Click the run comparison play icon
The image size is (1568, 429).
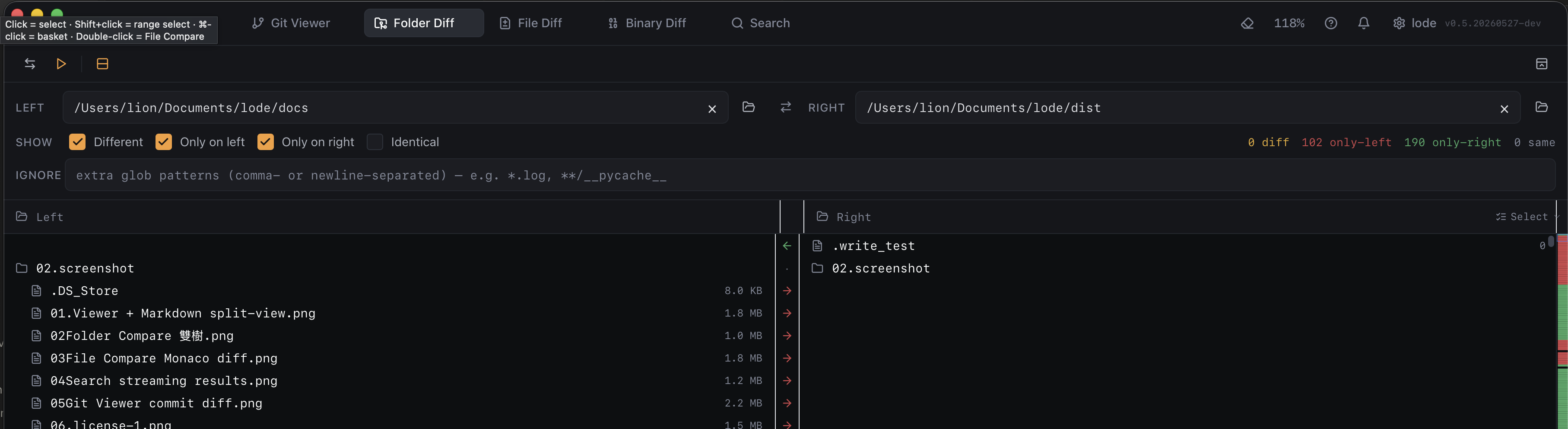pos(61,64)
